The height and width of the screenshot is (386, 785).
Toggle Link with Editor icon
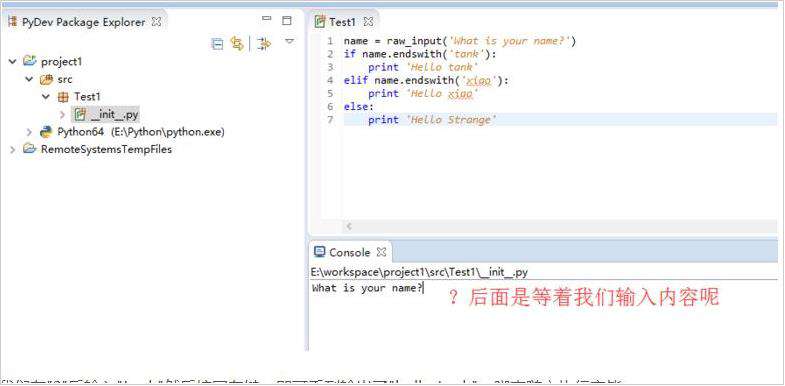pos(237,44)
